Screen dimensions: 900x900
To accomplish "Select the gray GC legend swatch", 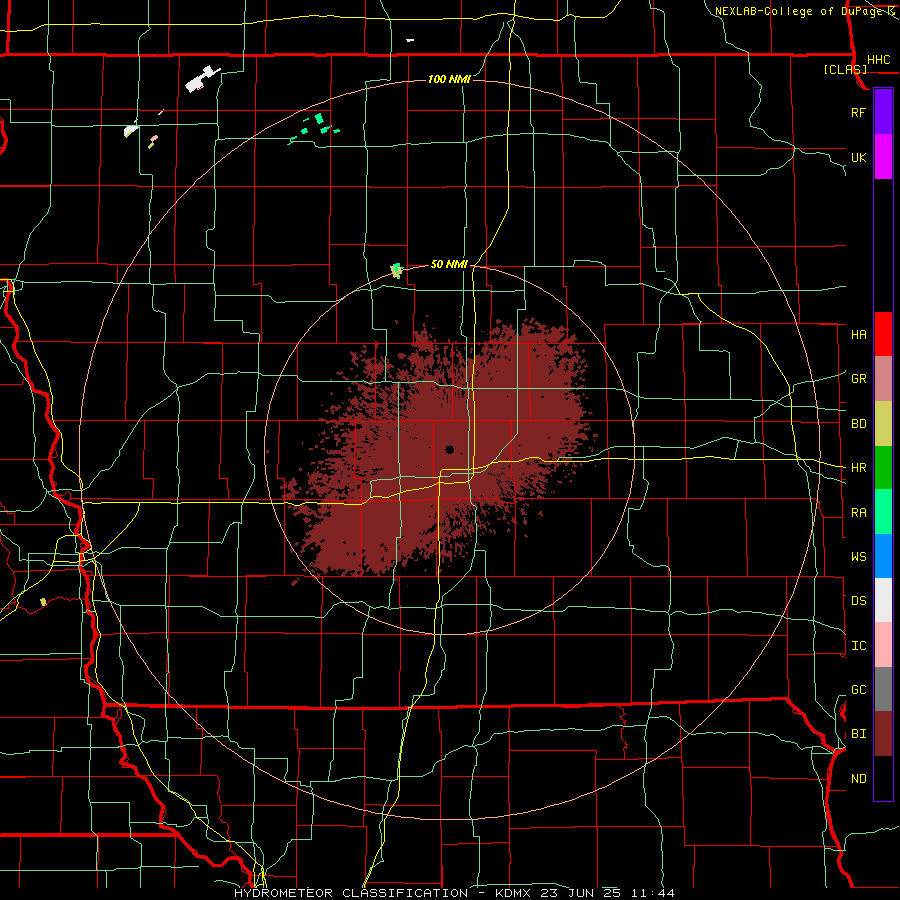I will (883, 689).
